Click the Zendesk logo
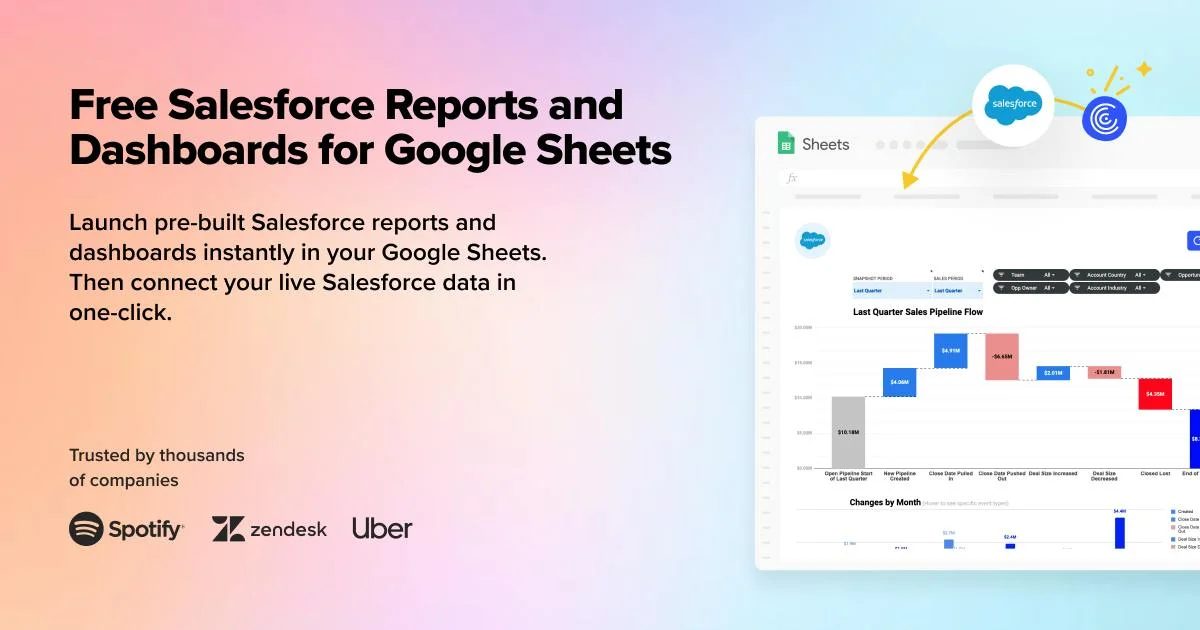This screenshot has height=630, width=1200. 269,529
